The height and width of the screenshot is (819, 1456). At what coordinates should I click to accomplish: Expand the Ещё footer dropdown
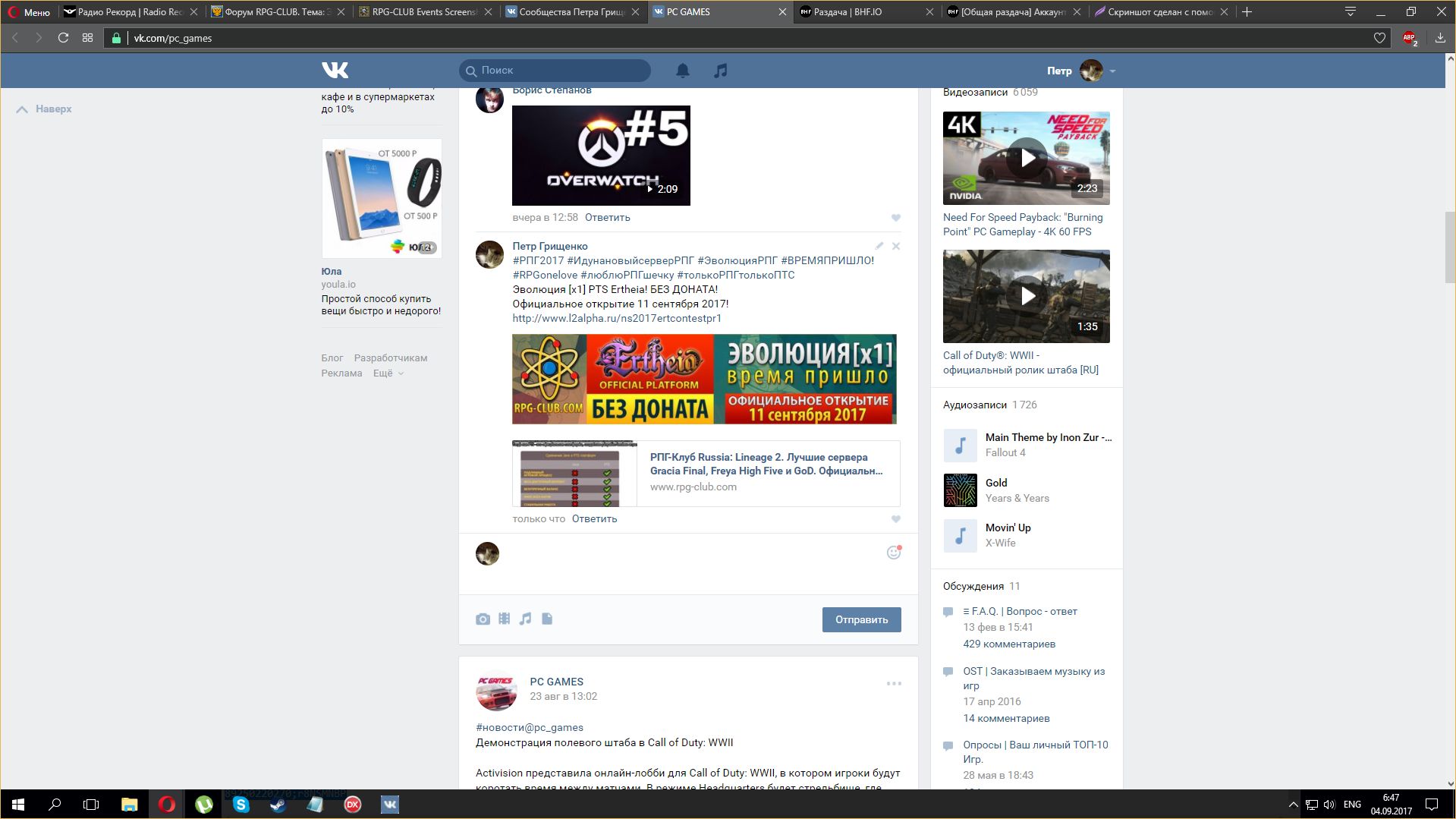coord(388,373)
